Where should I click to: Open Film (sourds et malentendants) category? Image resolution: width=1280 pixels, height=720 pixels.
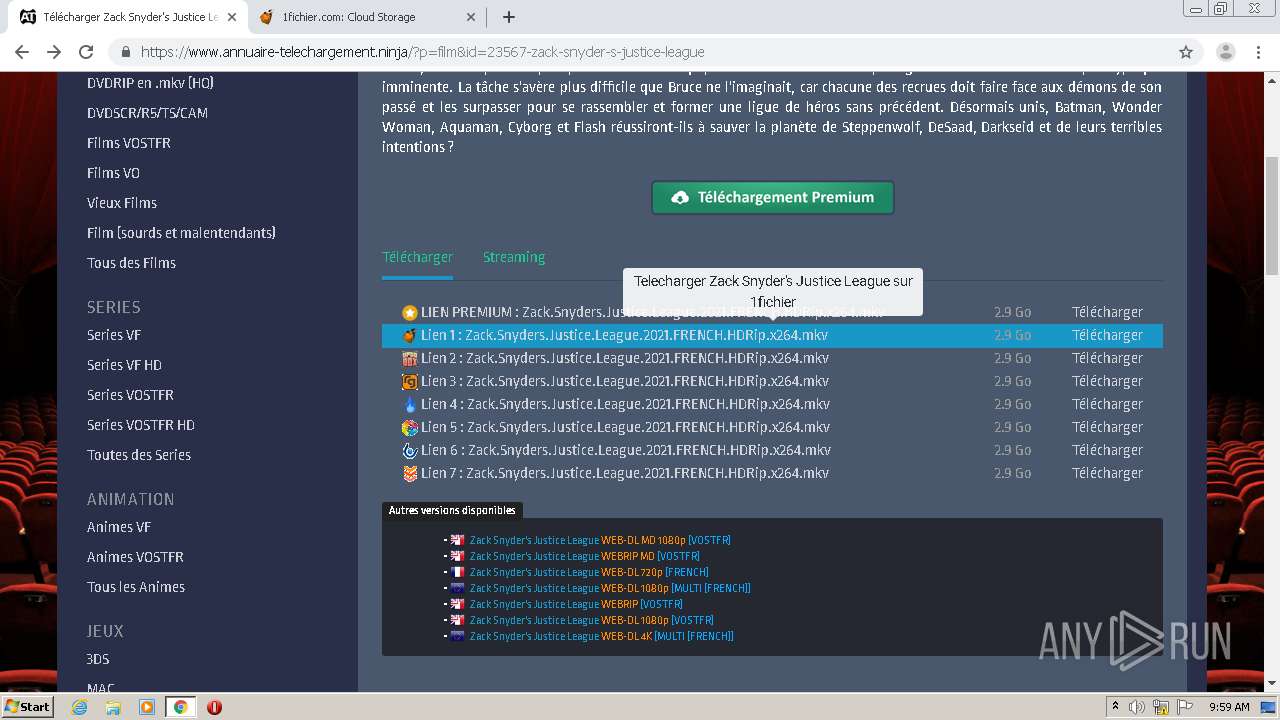point(181,233)
